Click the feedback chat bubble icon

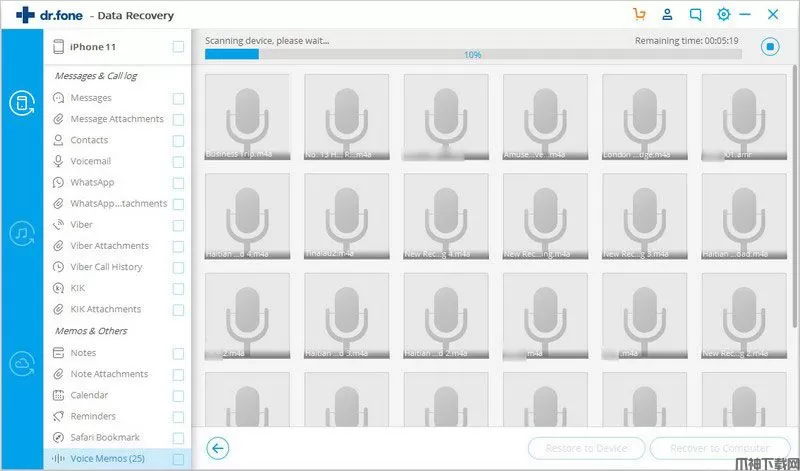[695, 15]
